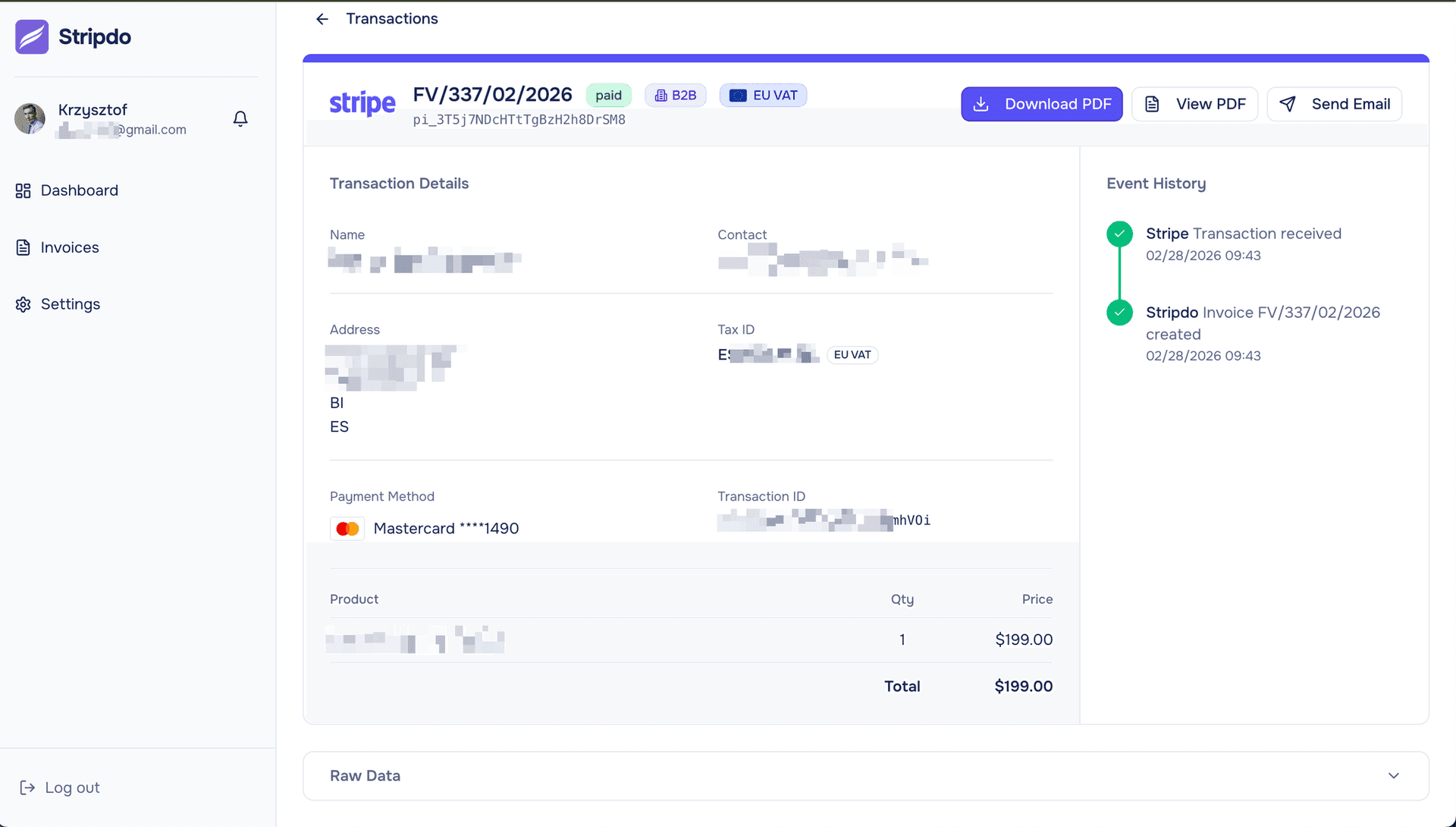Click the log out arrow icon
1456x827 pixels.
(x=27, y=788)
